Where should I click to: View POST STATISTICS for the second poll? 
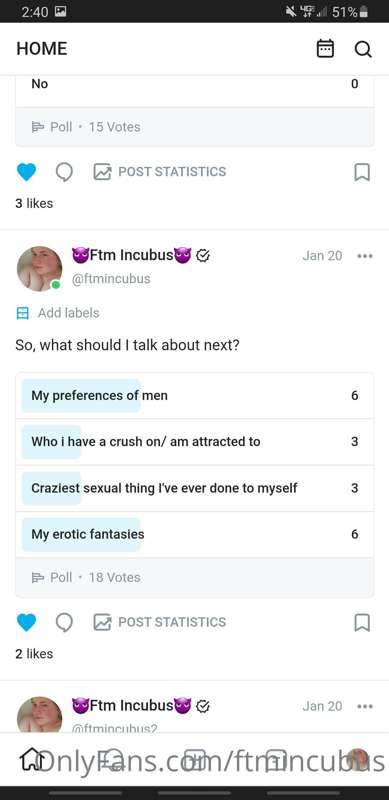(160, 622)
